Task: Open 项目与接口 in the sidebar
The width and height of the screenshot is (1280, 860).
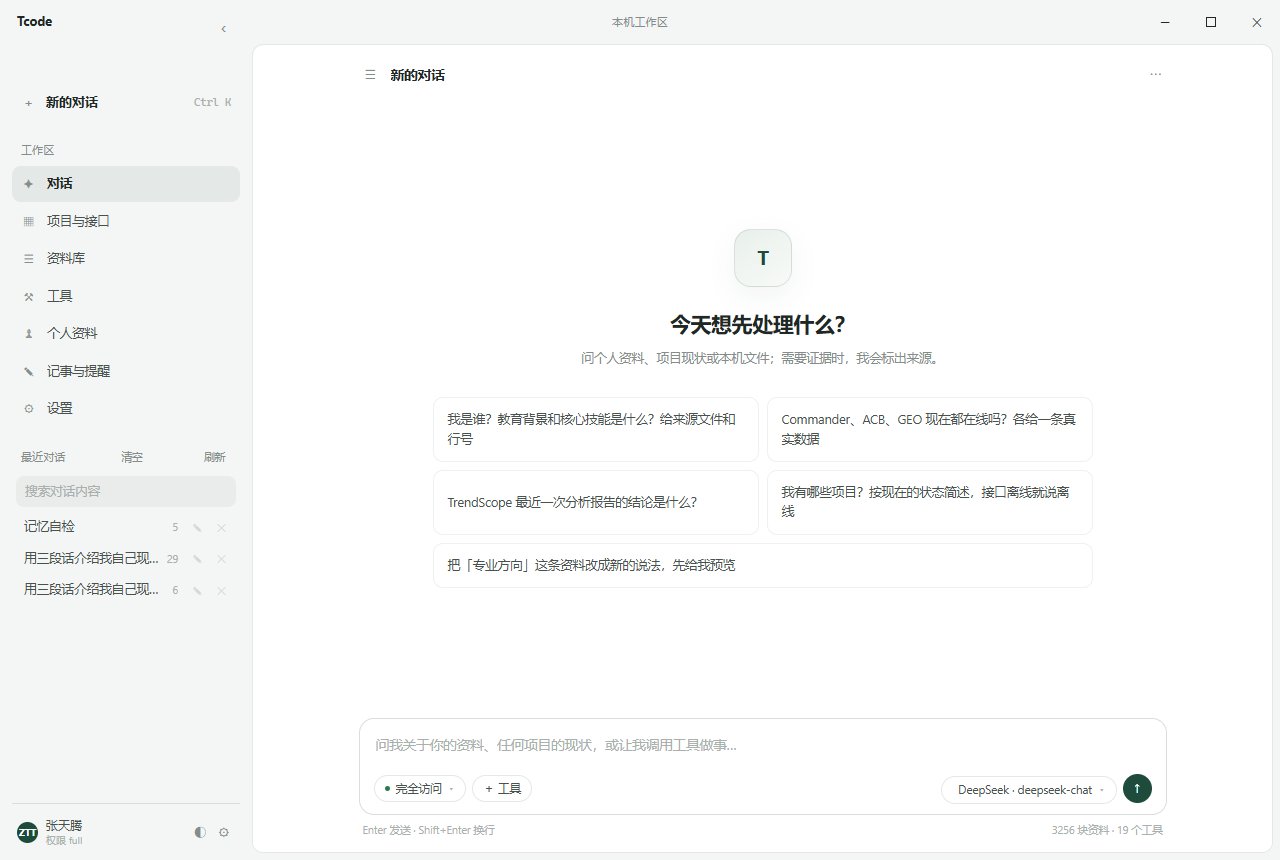Action: click(x=126, y=221)
